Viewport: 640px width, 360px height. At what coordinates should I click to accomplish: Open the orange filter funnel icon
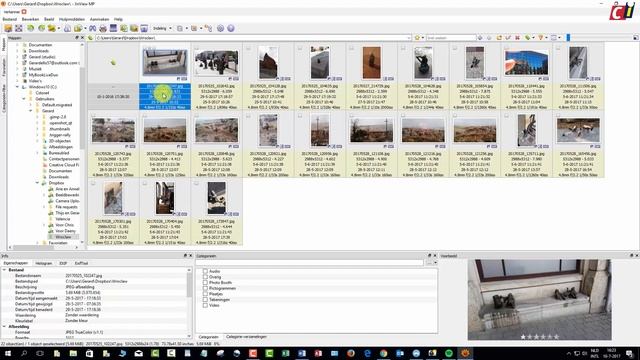(541, 38)
